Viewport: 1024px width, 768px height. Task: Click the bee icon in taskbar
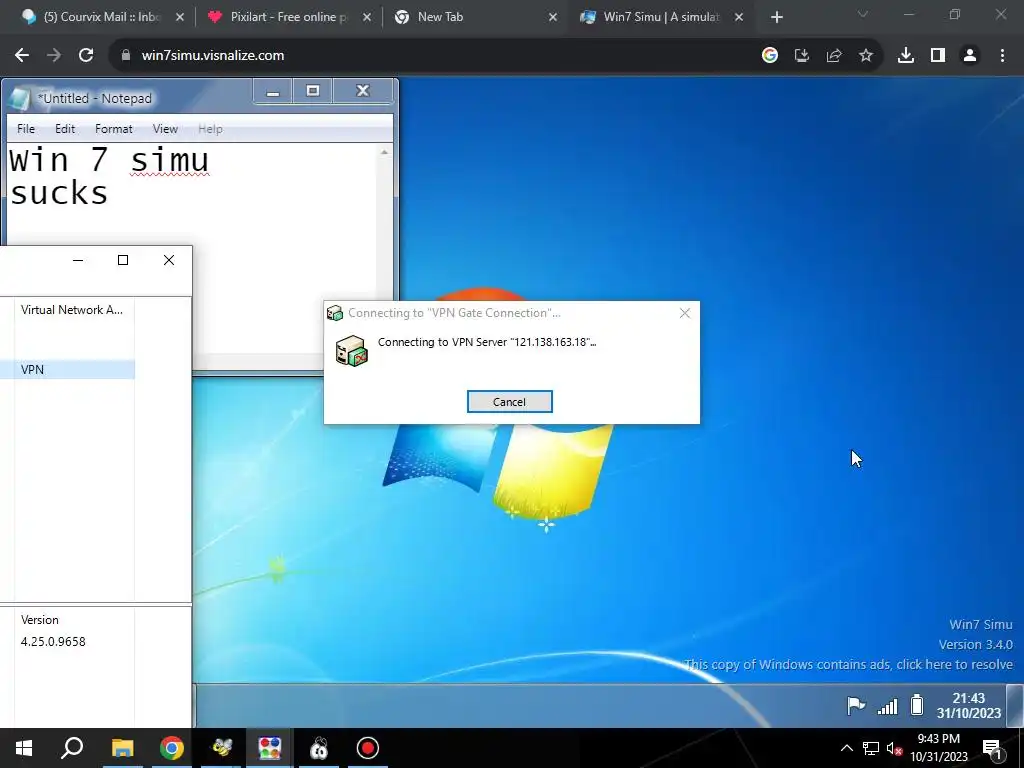pyautogui.click(x=221, y=748)
